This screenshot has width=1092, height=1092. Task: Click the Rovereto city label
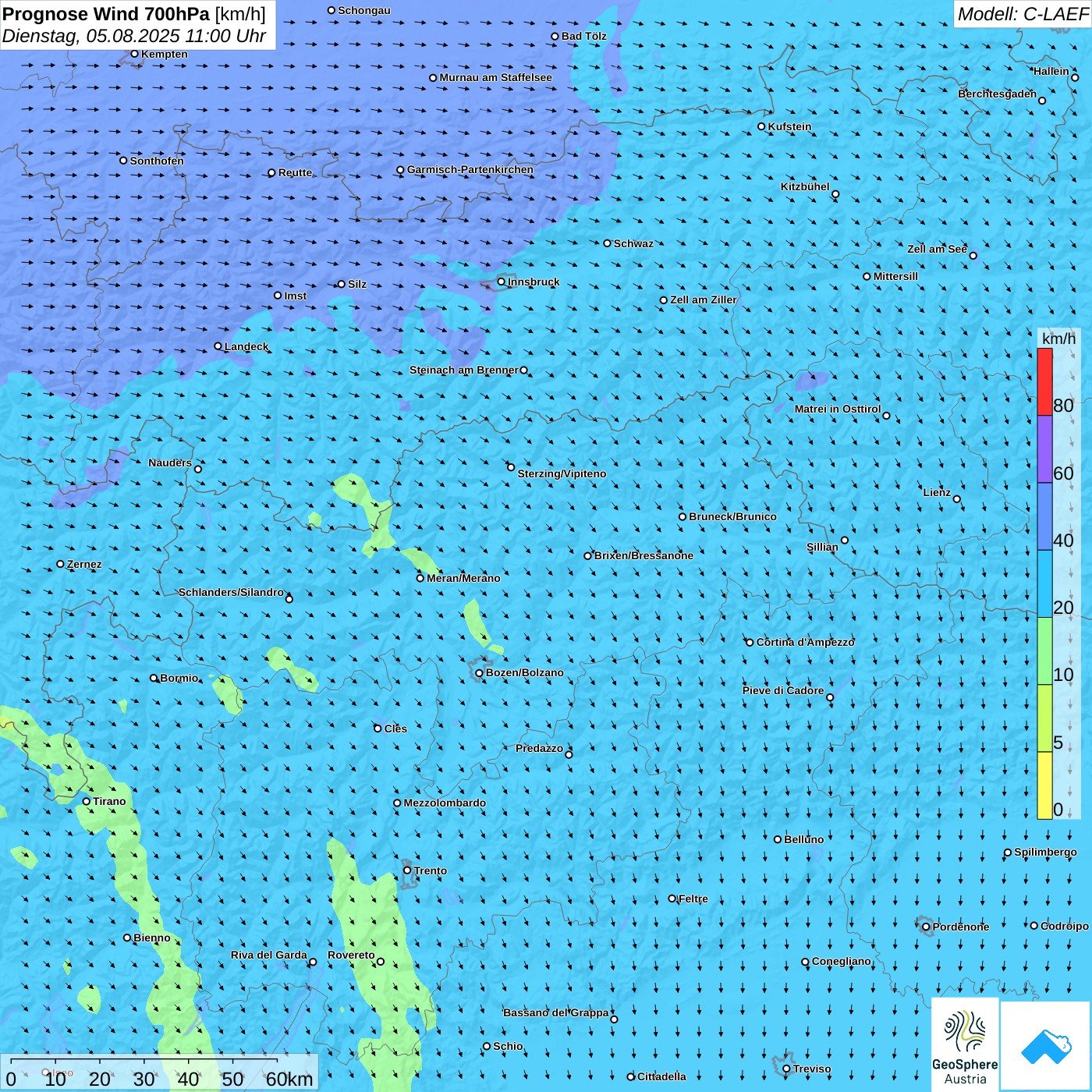click(x=351, y=955)
